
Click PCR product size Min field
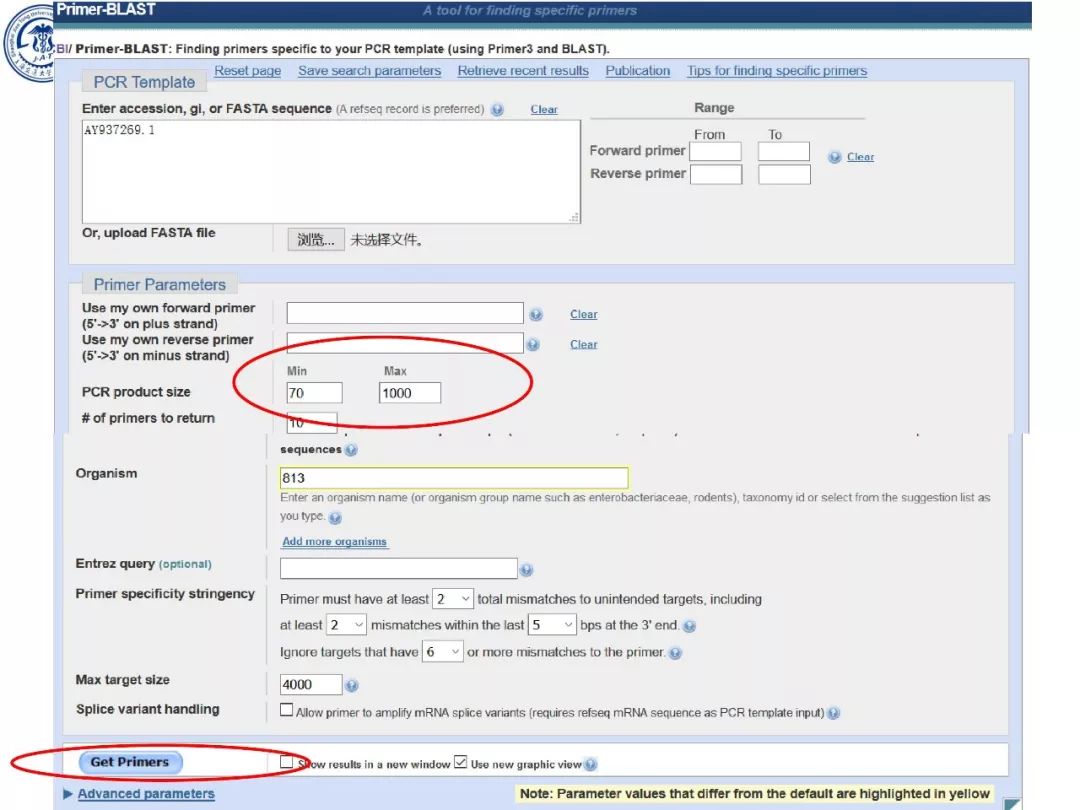coord(314,393)
